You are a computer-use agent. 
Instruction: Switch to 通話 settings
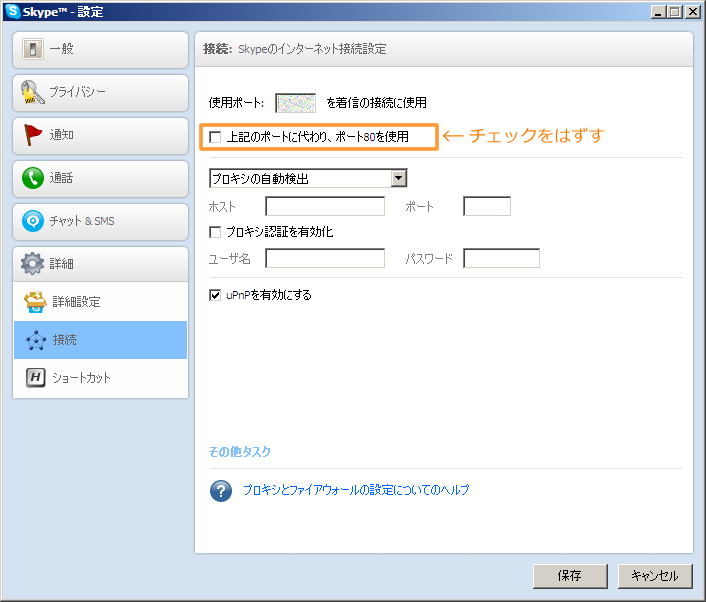[x=100, y=179]
